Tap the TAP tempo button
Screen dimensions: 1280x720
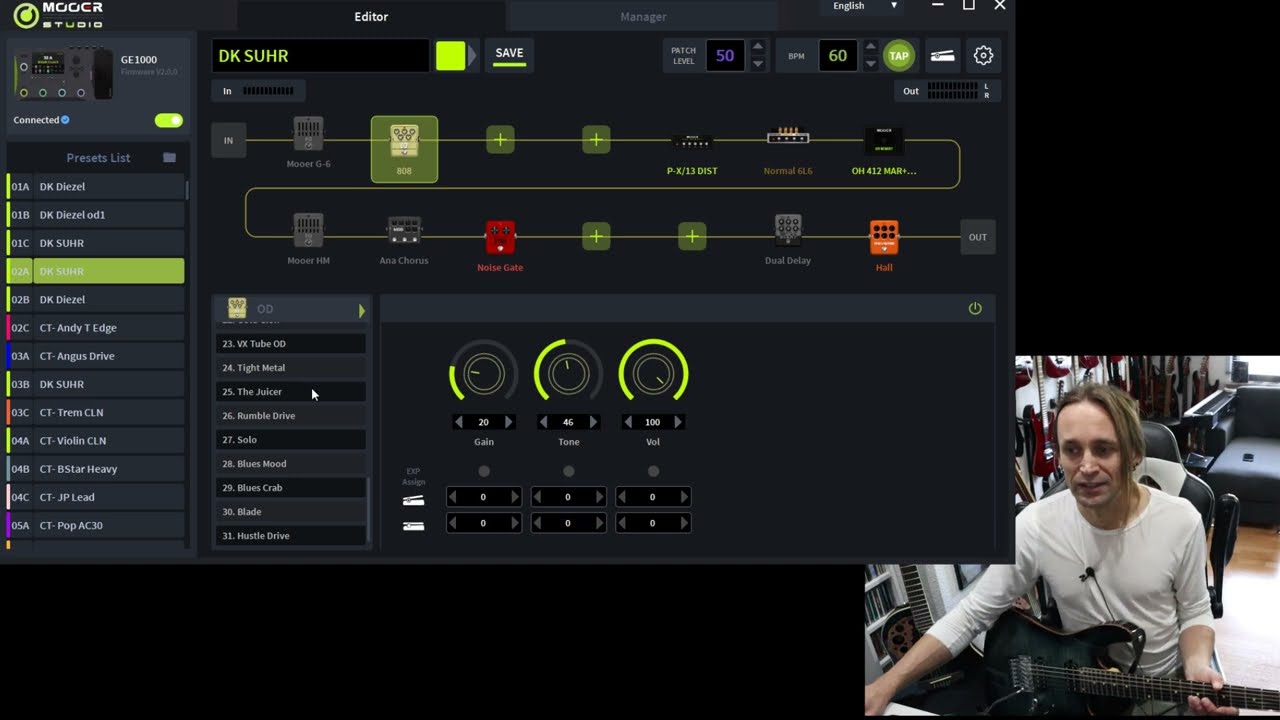coord(899,56)
